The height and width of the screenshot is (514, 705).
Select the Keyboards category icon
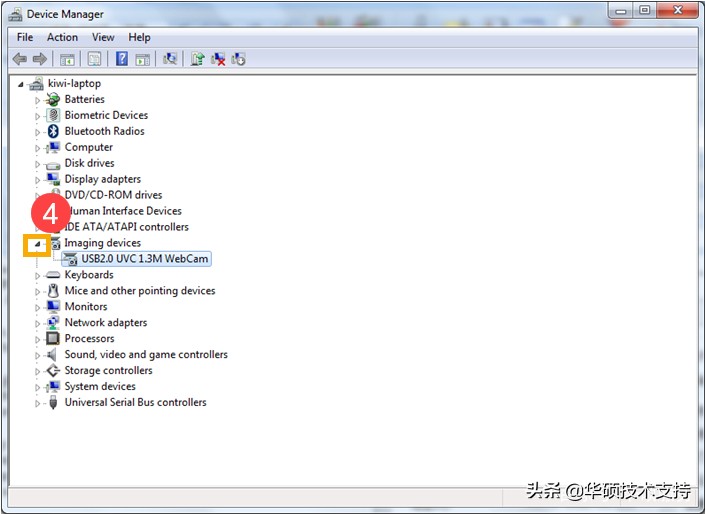coord(53,275)
